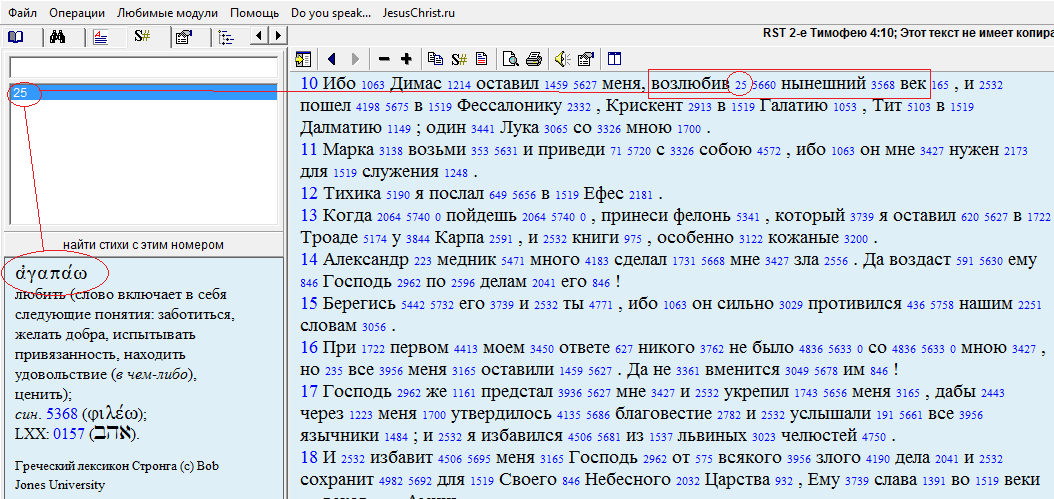
Task: Open the Любимые модули menu
Action: point(167,13)
